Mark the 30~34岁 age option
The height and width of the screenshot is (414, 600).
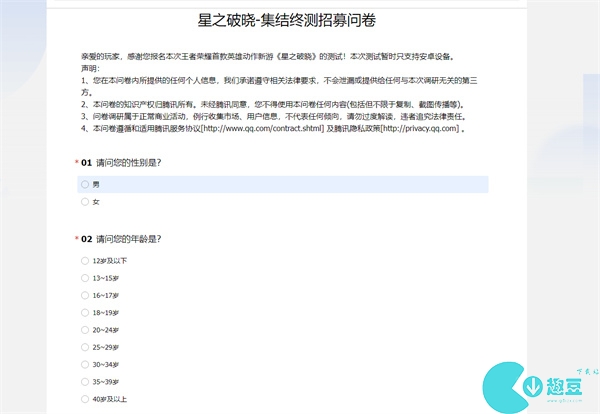(x=85, y=365)
